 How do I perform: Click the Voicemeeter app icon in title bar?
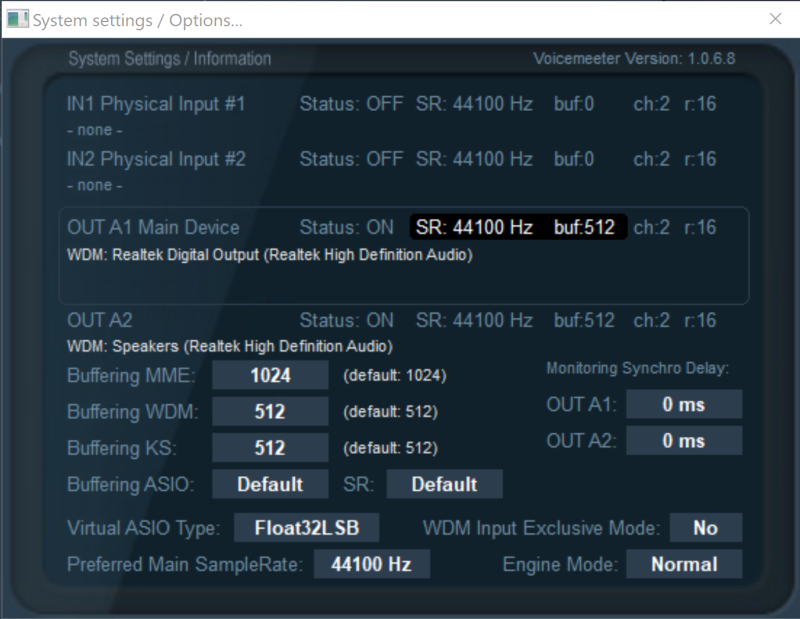click(17, 19)
